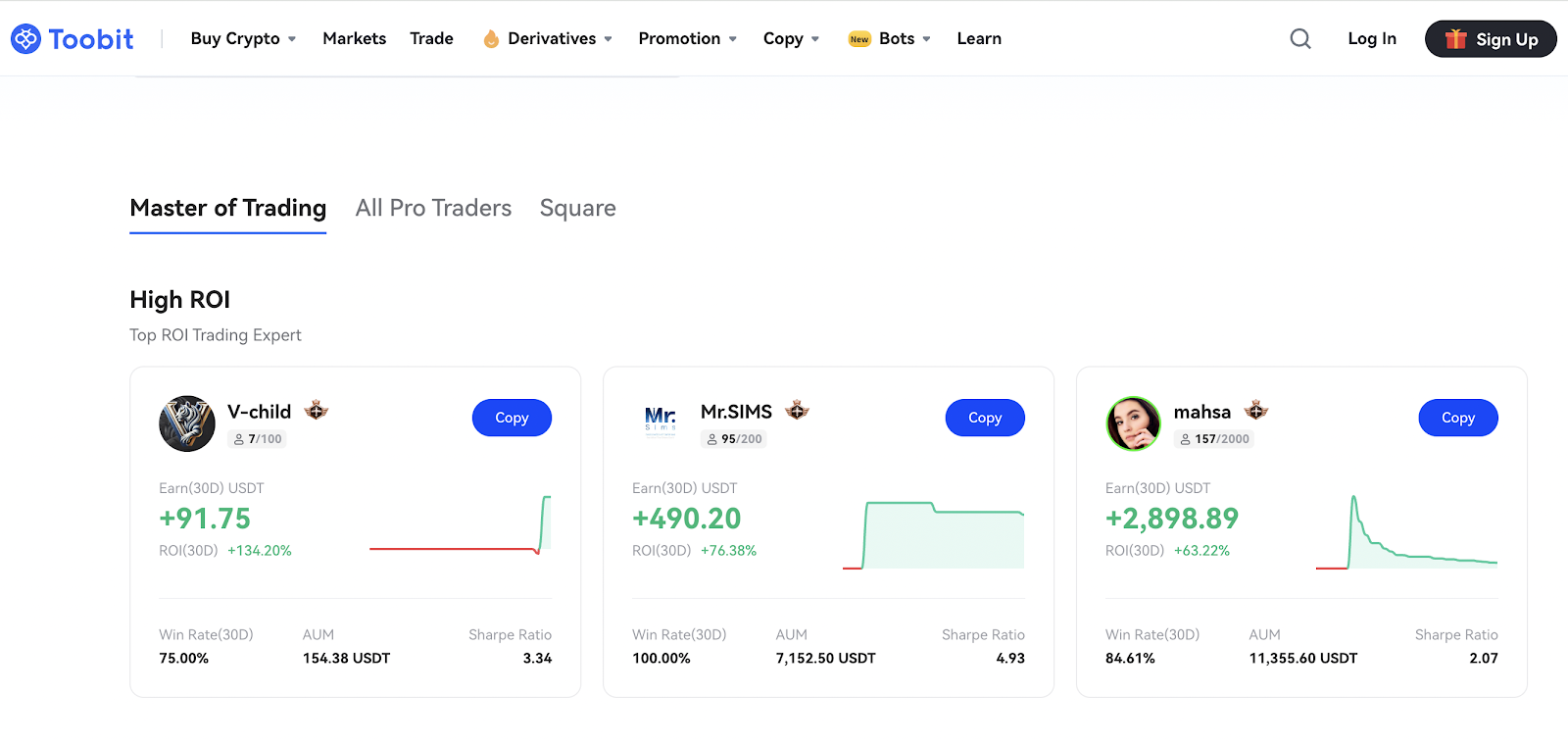The height and width of the screenshot is (745, 1568).
Task: Click the +2,898.89 earnings value
Action: (1172, 519)
